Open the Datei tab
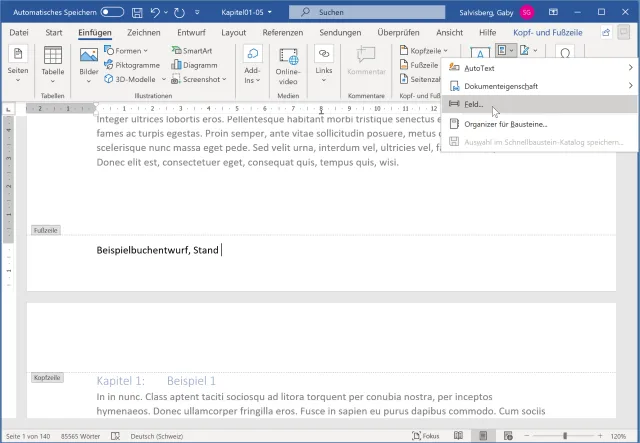 tap(19, 32)
